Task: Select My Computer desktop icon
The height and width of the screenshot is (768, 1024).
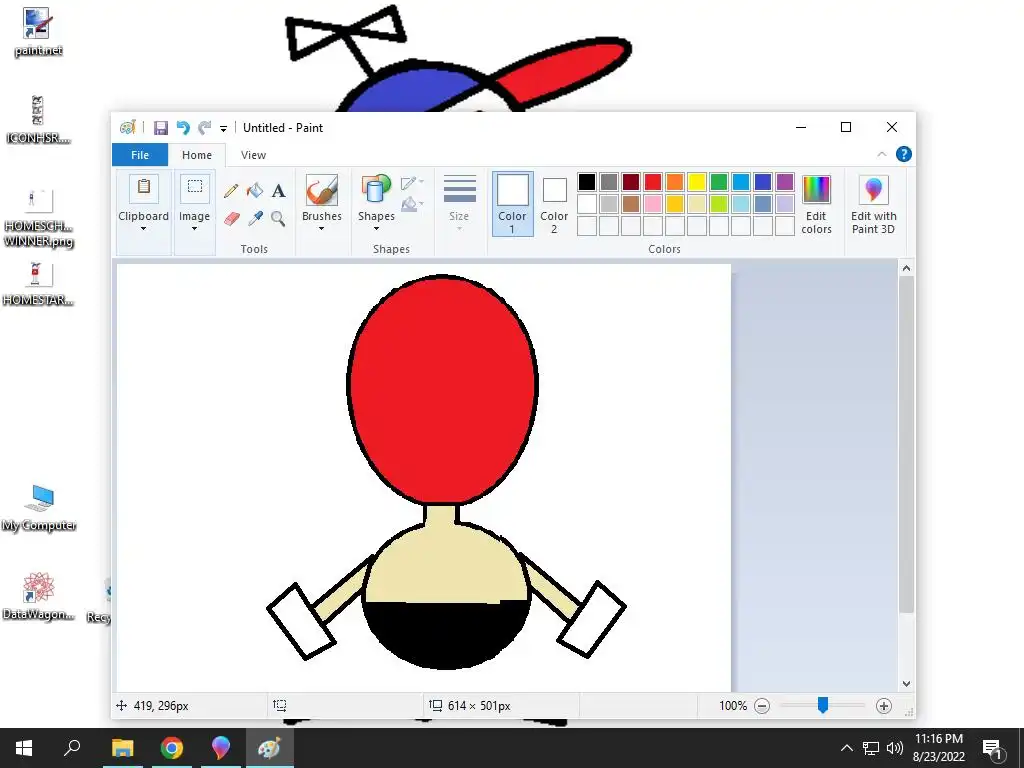Action: click(39, 508)
